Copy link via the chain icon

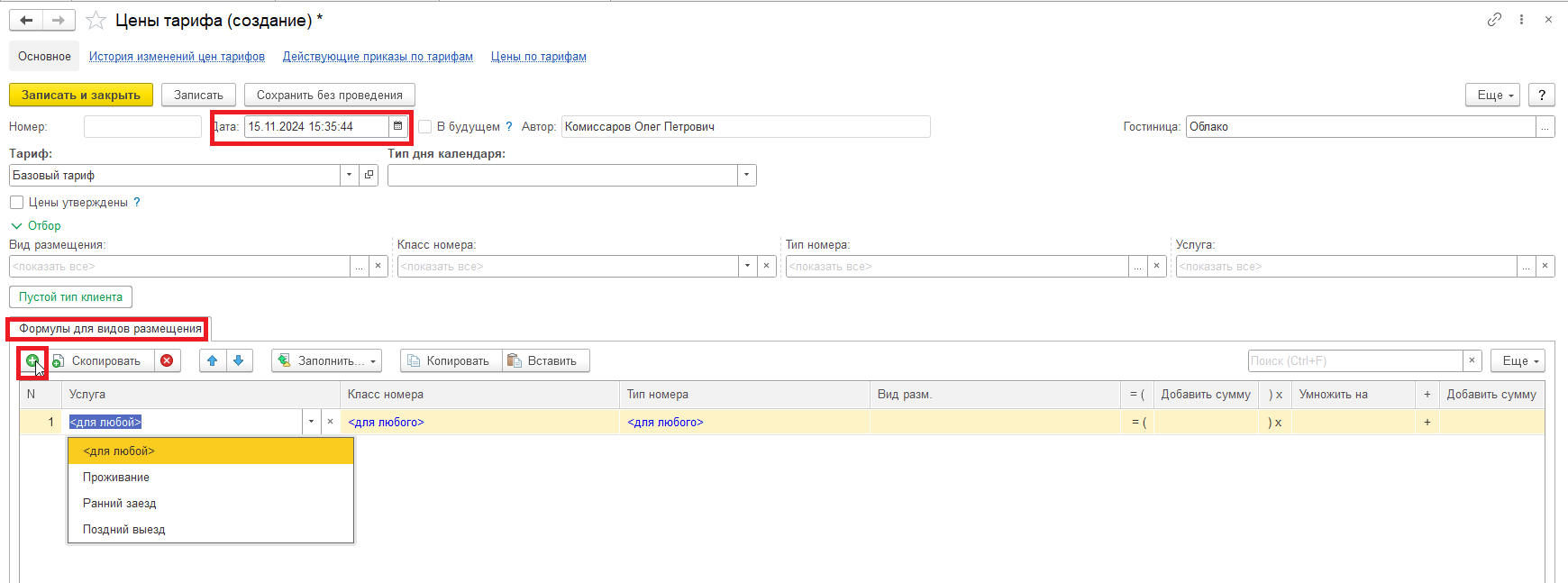point(1494,19)
